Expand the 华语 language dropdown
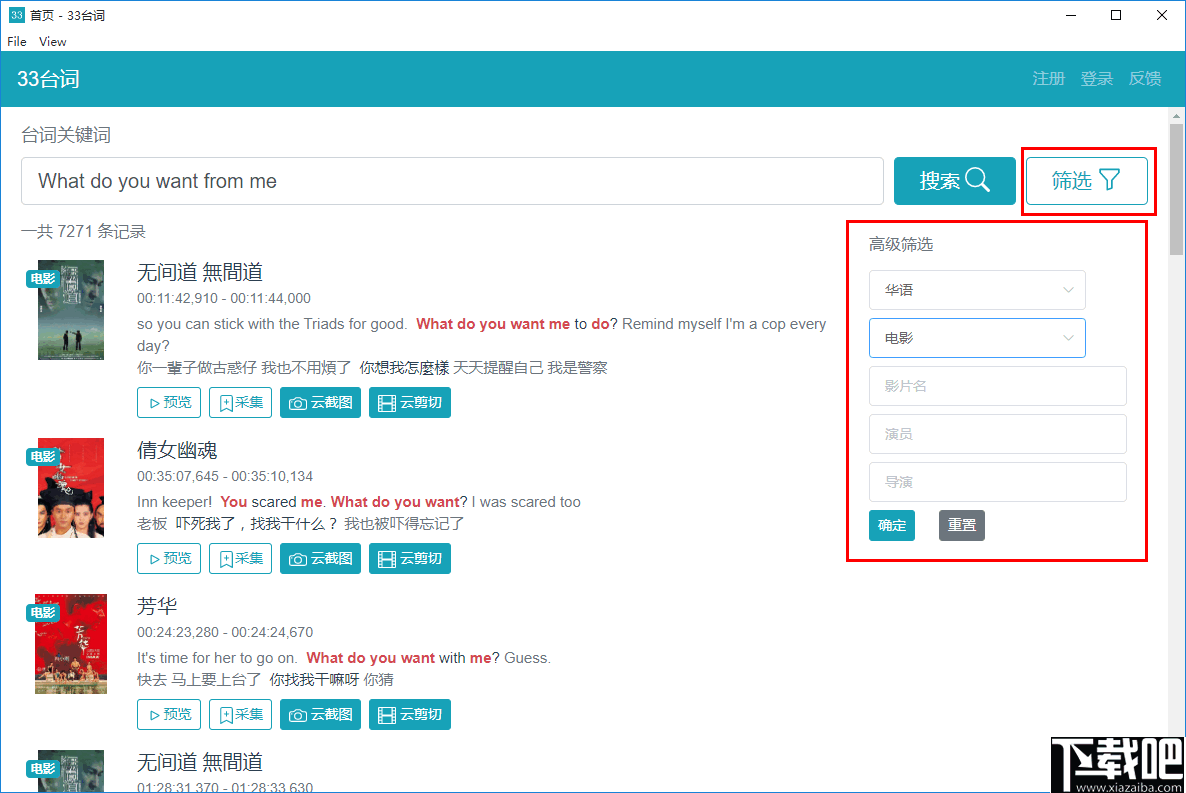1186x793 pixels. pyautogui.click(x=976, y=290)
